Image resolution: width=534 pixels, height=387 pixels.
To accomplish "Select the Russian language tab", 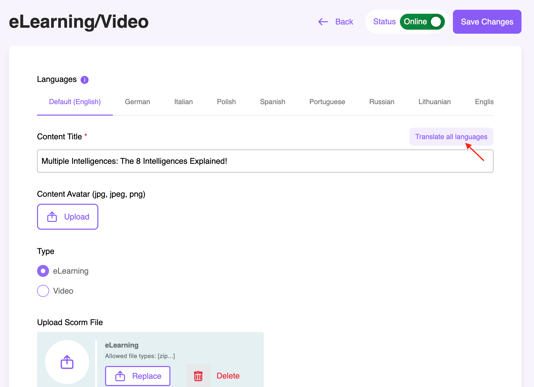I will 381,102.
